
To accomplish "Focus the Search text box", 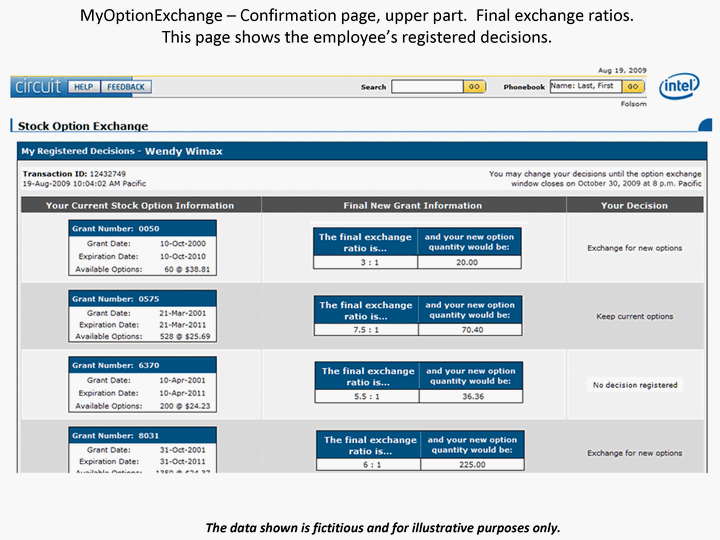I will (426, 87).
